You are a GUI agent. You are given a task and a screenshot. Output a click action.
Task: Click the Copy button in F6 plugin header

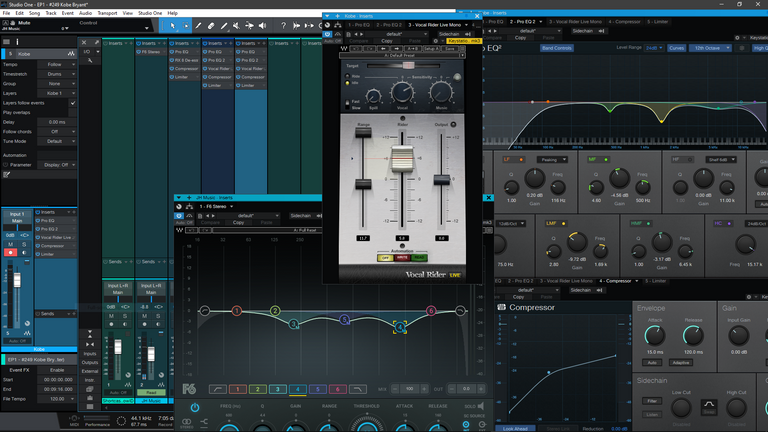tap(238, 222)
